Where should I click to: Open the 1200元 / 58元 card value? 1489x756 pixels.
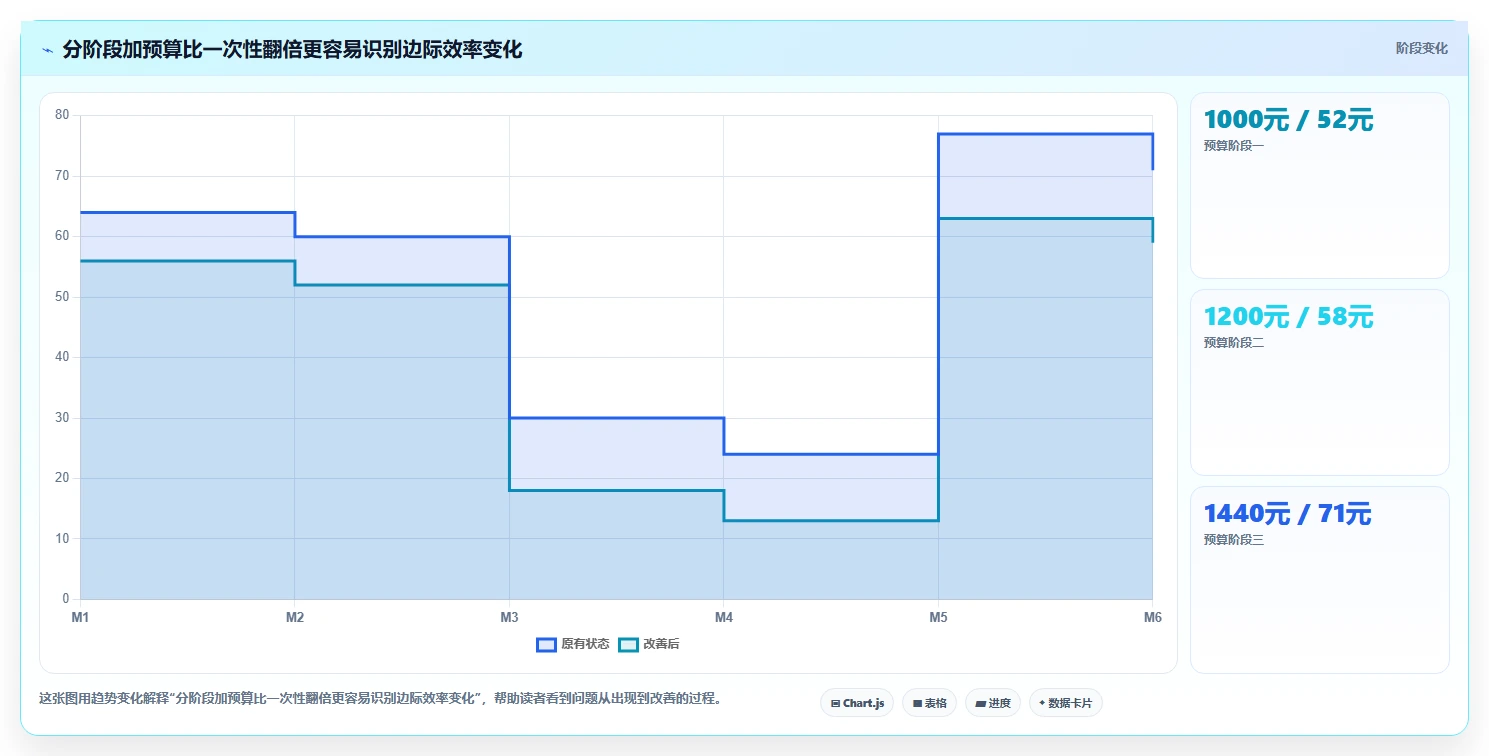(1288, 317)
